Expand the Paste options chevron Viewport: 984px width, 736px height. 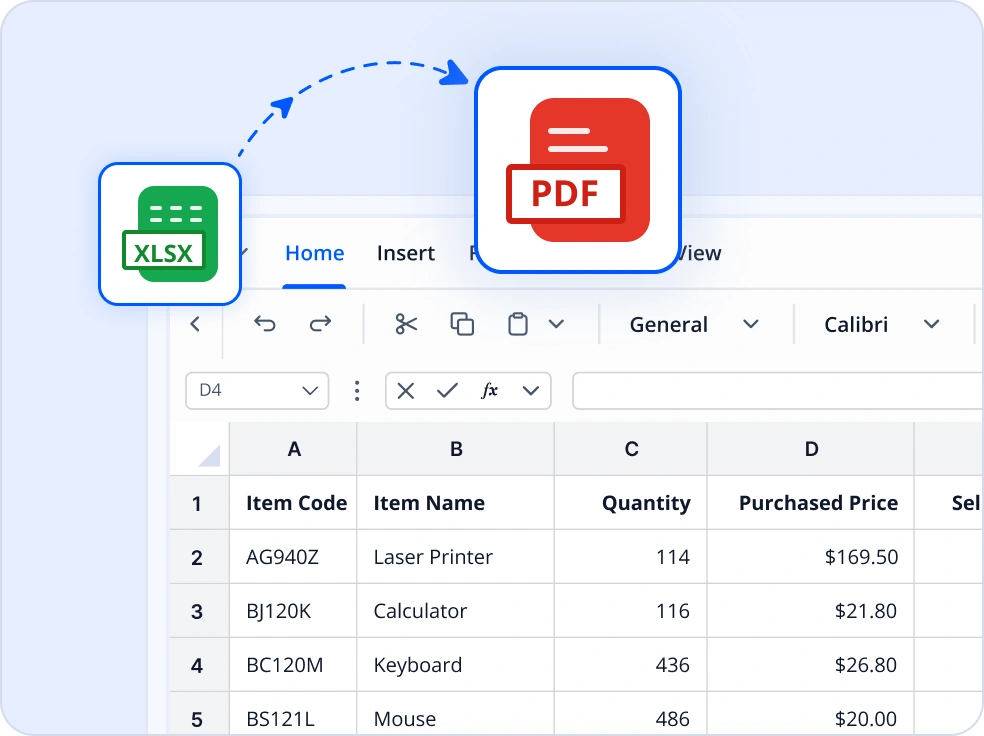pyautogui.click(x=557, y=324)
